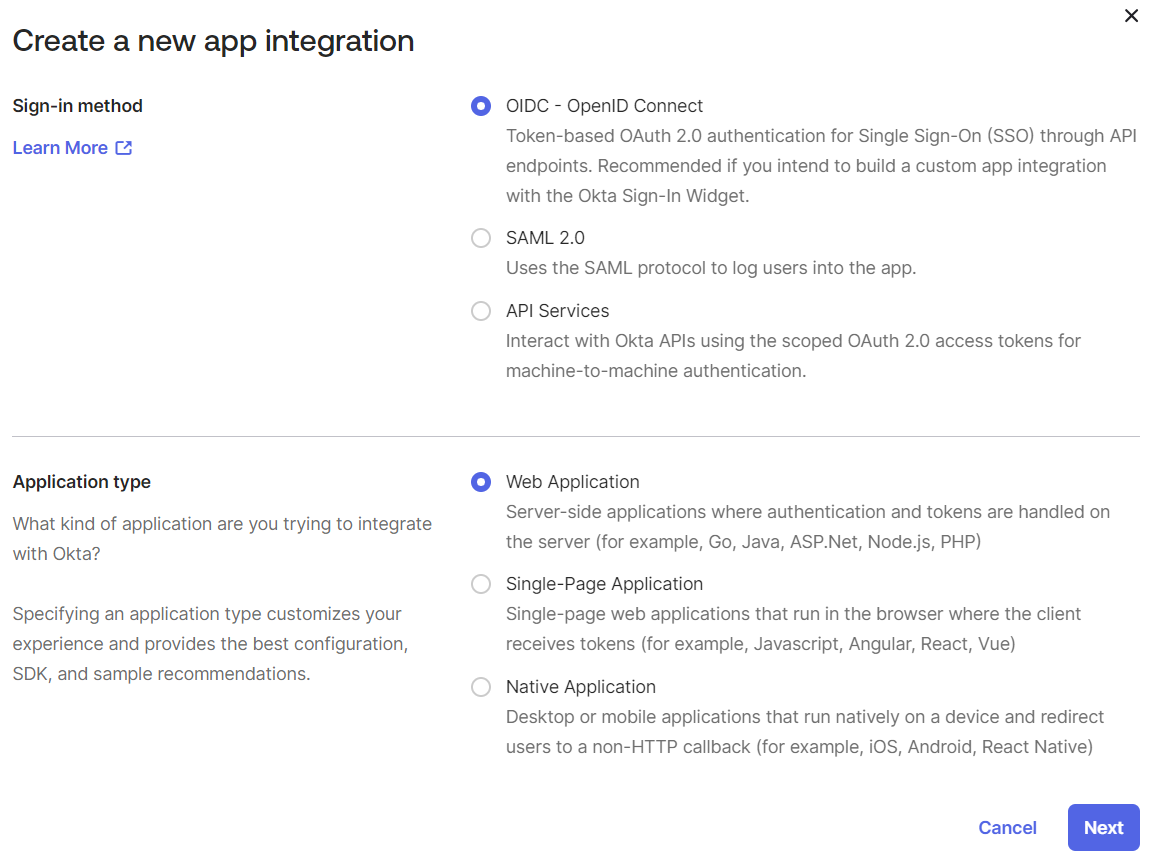Cancel the new app integration dialog
Image resolution: width=1153 pixels, height=861 pixels.
(1007, 827)
